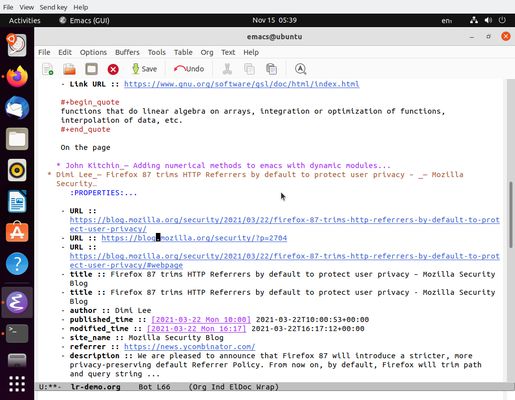The image size is (515, 400).
Task: Click the volume speaker icon in top bar
Action: click(x=488, y=20)
